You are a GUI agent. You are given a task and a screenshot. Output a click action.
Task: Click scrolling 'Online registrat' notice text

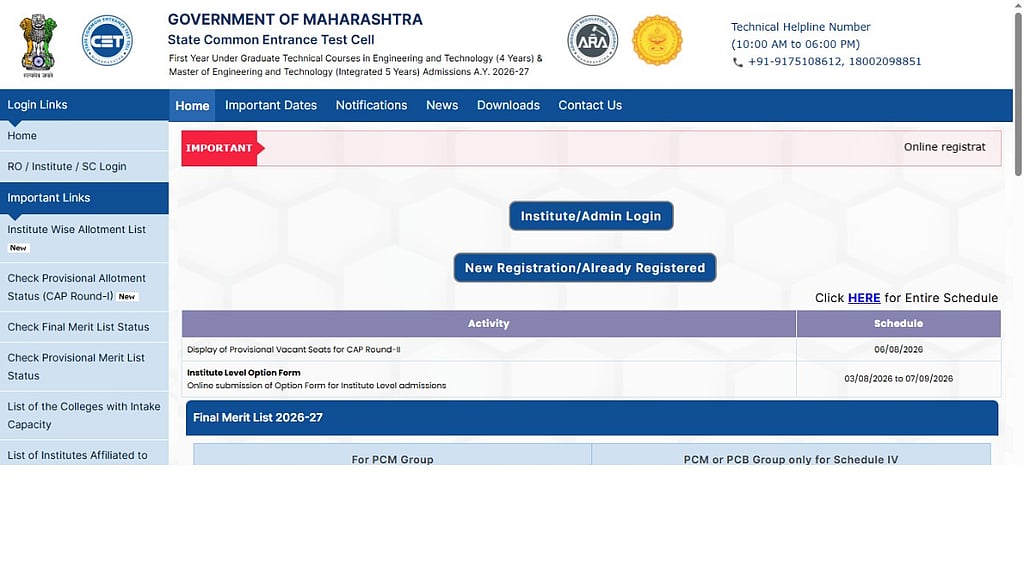pos(944,147)
